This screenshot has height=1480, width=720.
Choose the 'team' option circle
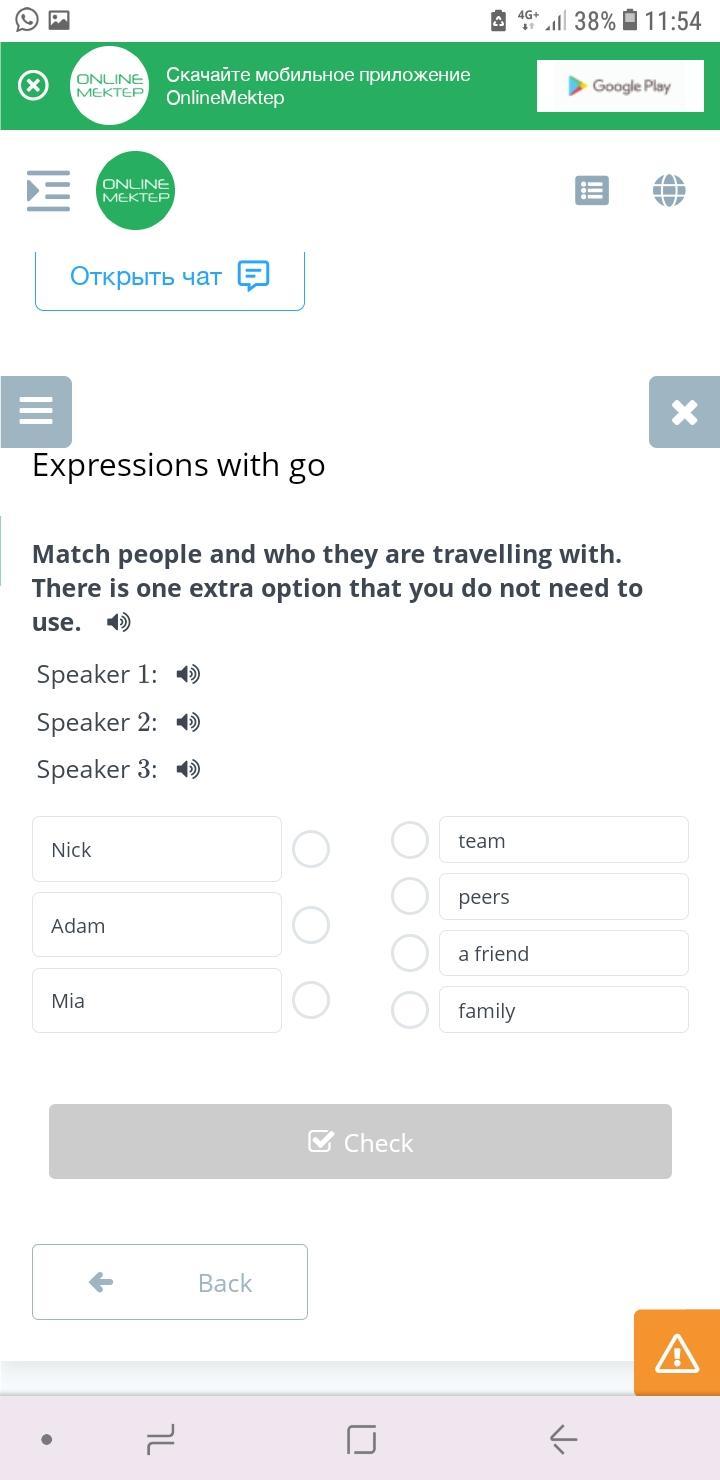[410, 840]
